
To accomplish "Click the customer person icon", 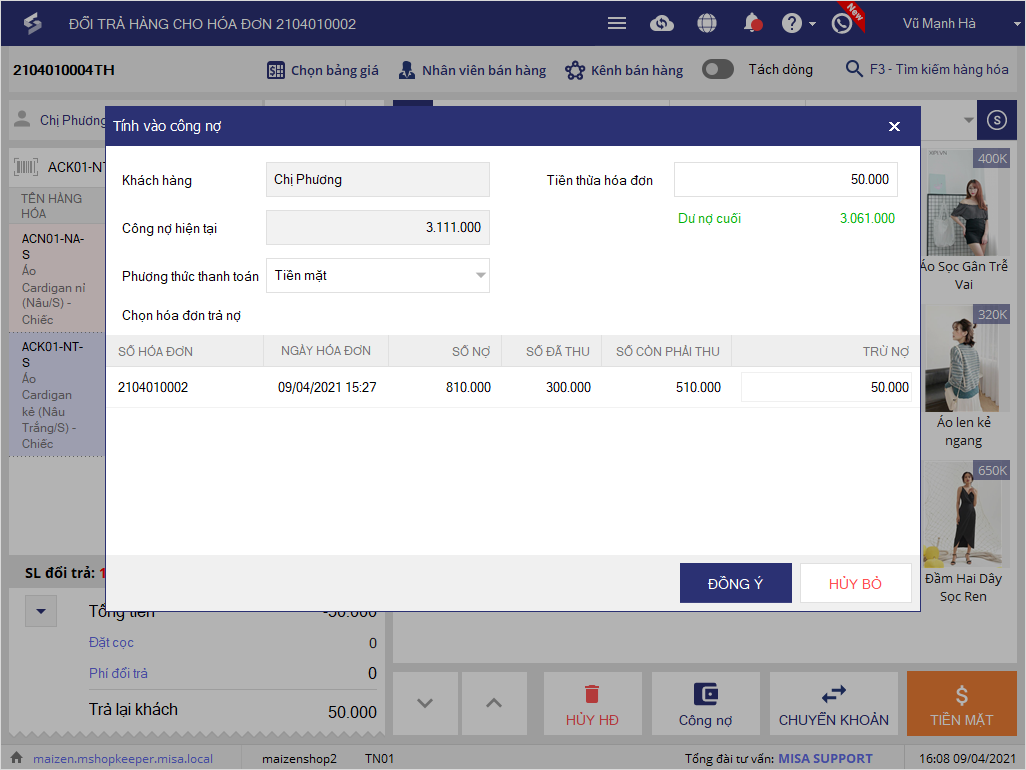I will point(22,119).
